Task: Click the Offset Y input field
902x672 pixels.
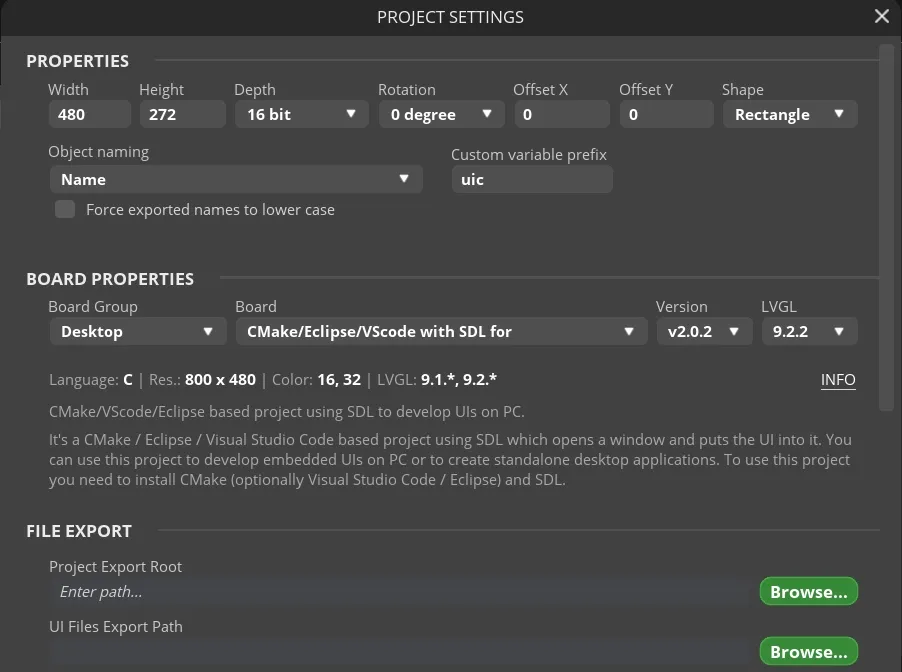Action: coord(667,114)
